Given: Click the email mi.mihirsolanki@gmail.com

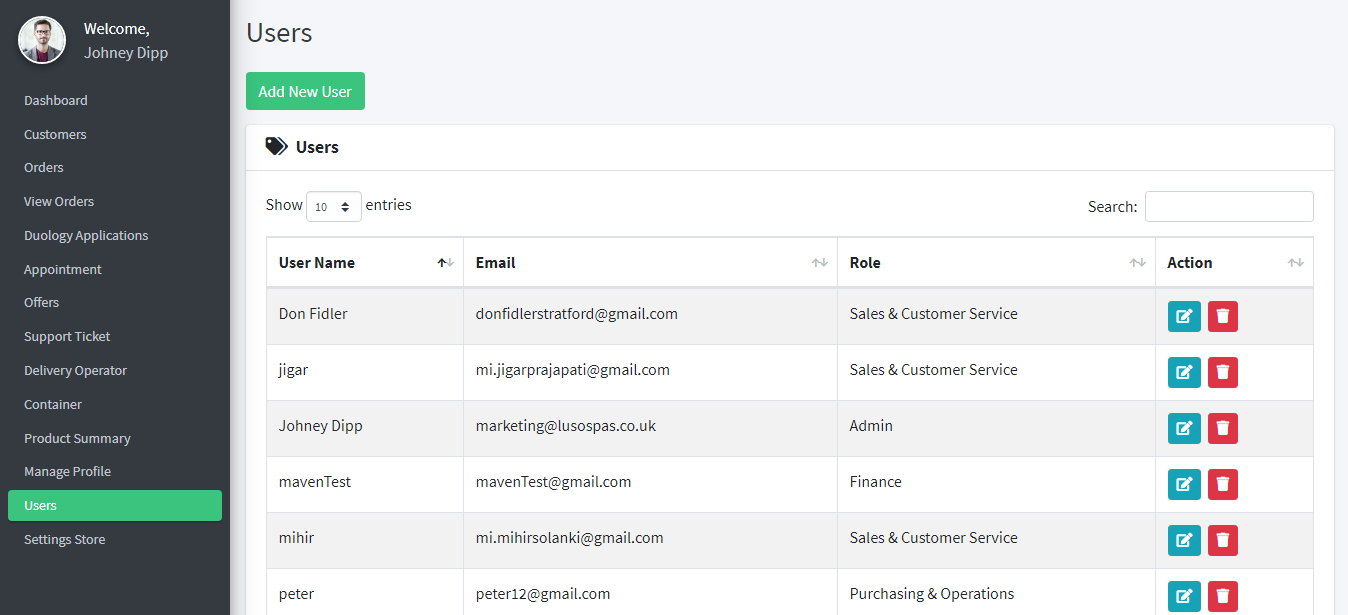Looking at the screenshot, I should [x=570, y=537].
